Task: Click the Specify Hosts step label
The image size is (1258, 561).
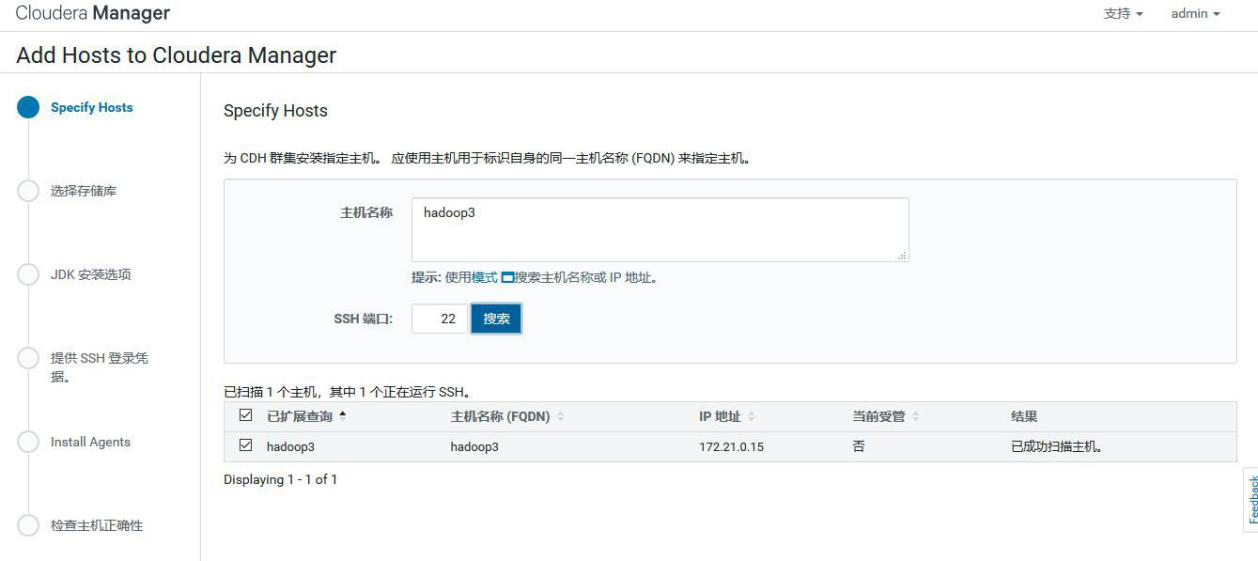Action: (x=92, y=108)
